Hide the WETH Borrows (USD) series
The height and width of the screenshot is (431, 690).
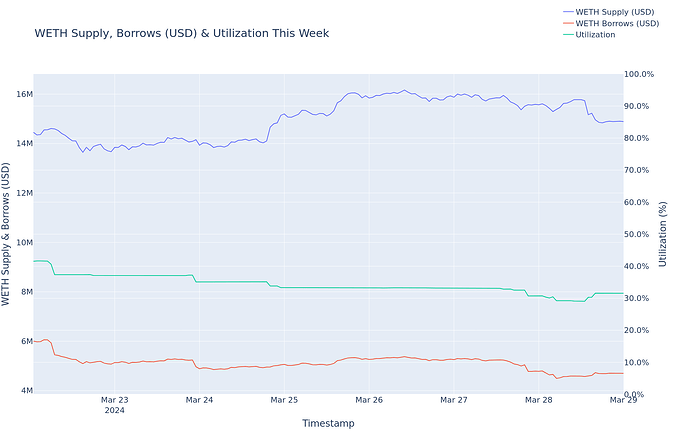[x=618, y=23]
